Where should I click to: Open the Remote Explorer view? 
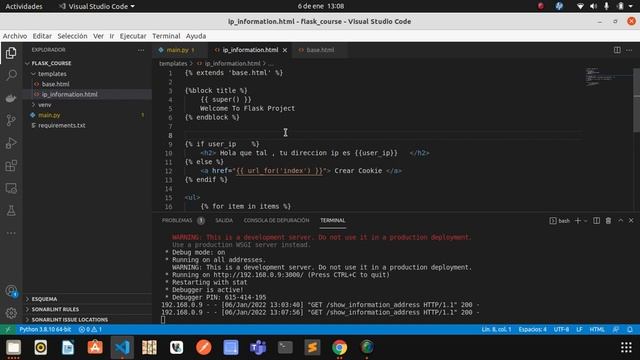tap(11, 188)
